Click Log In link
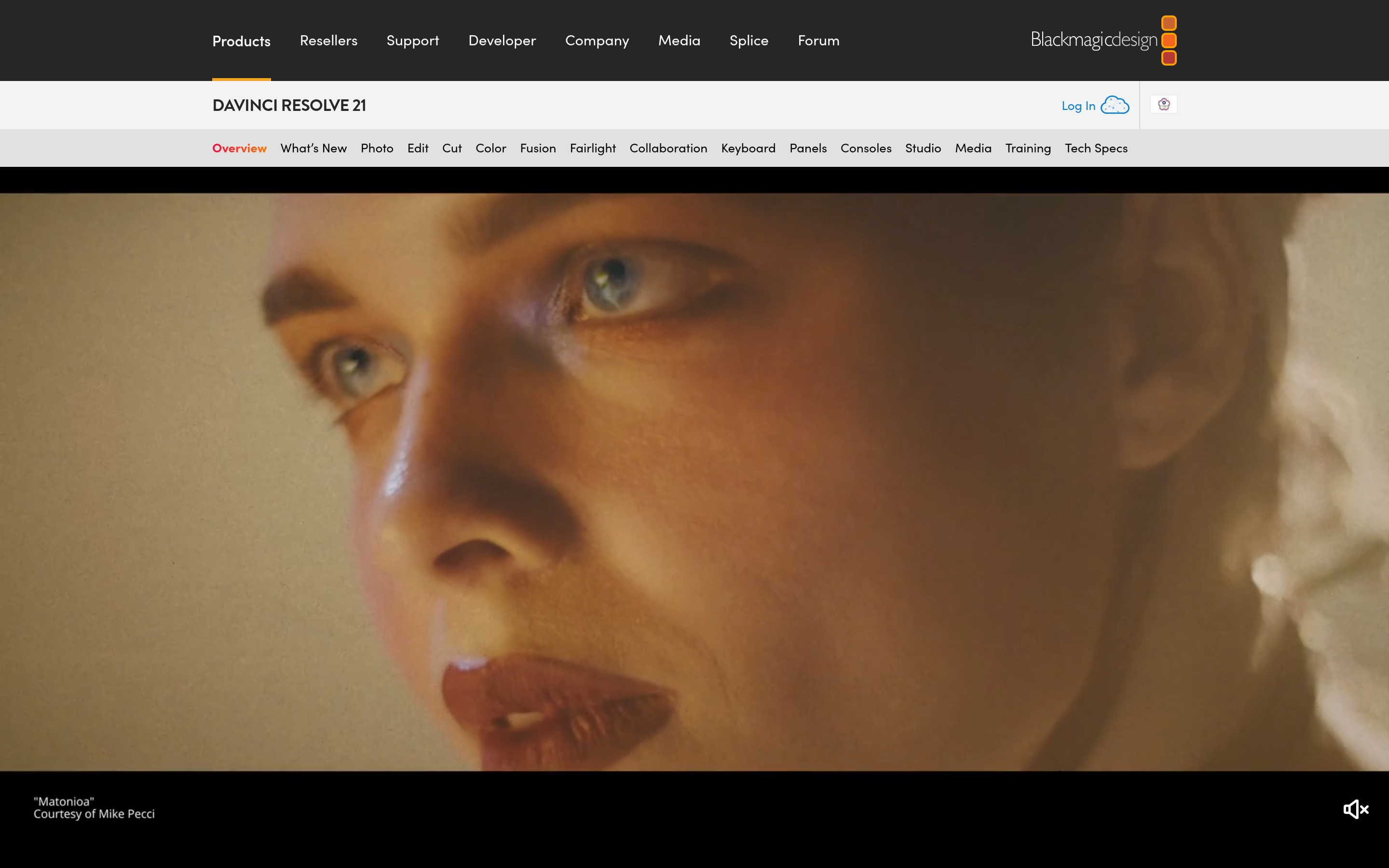This screenshot has height=868, width=1389. (1078, 106)
